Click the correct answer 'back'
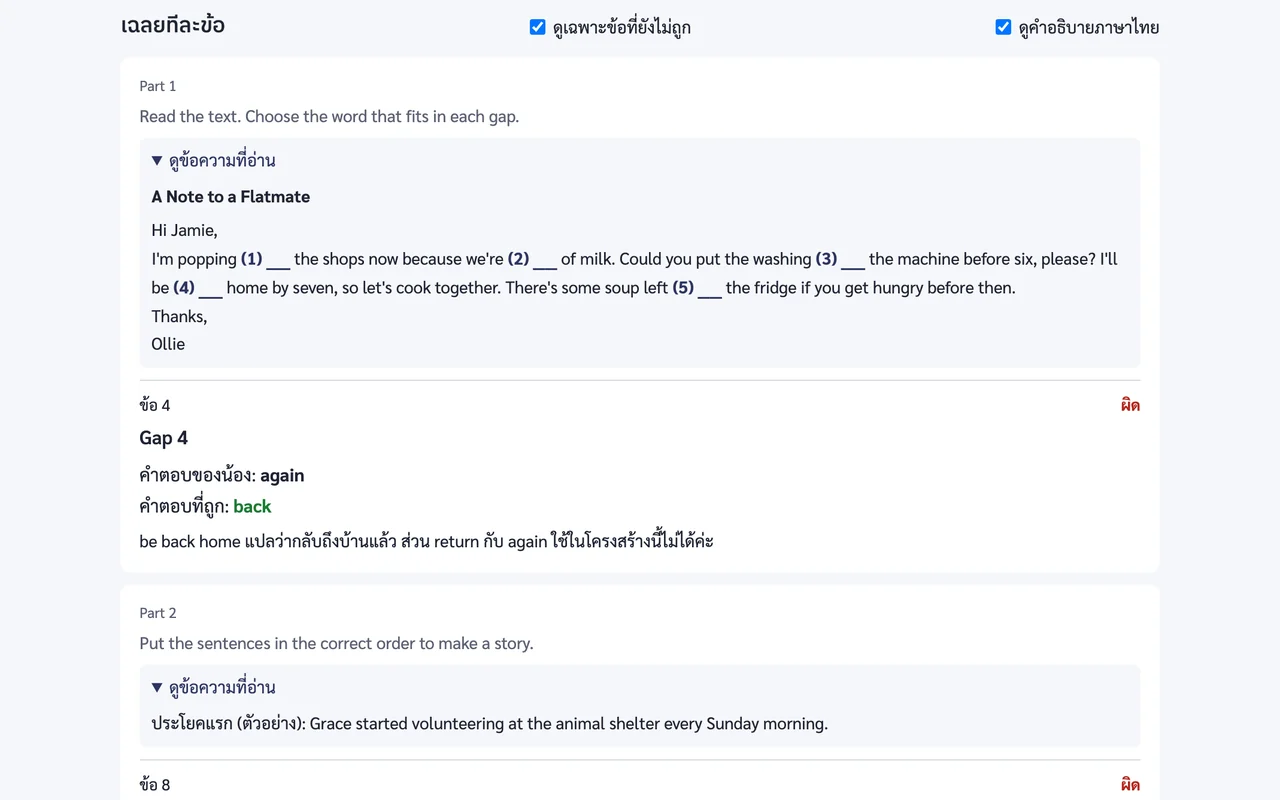Image resolution: width=1280 pixels, height=800 pixels. [x=252, y=507]
